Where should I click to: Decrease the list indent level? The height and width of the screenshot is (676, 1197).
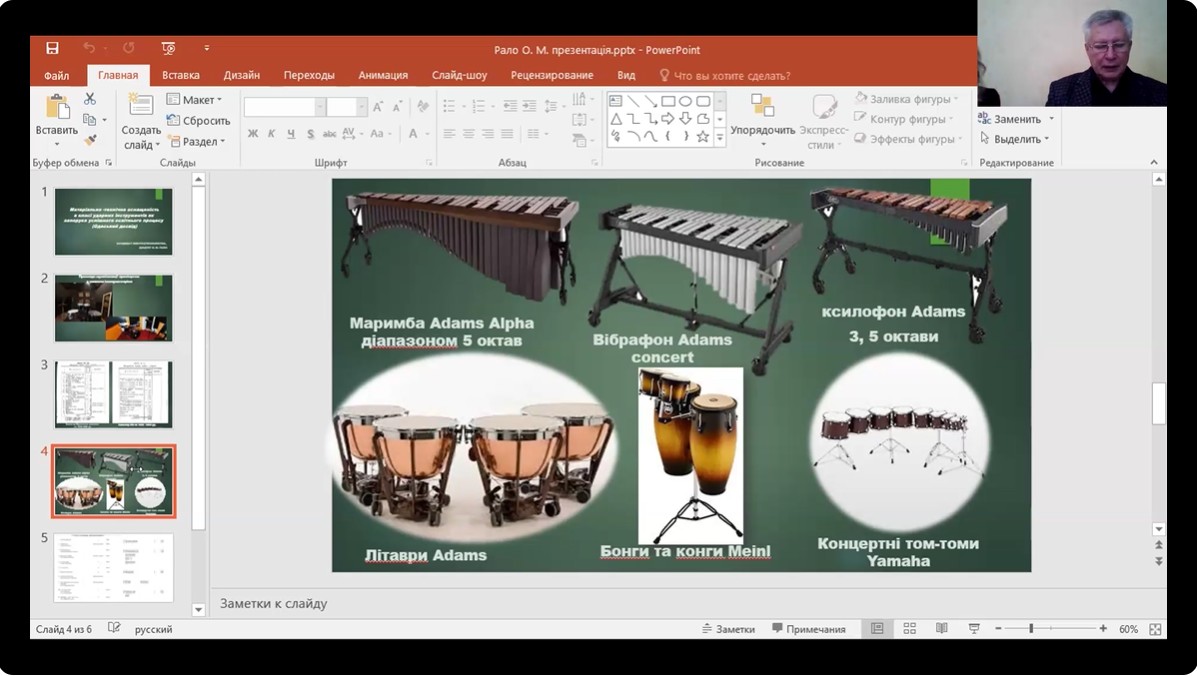[x=510, y=107]
